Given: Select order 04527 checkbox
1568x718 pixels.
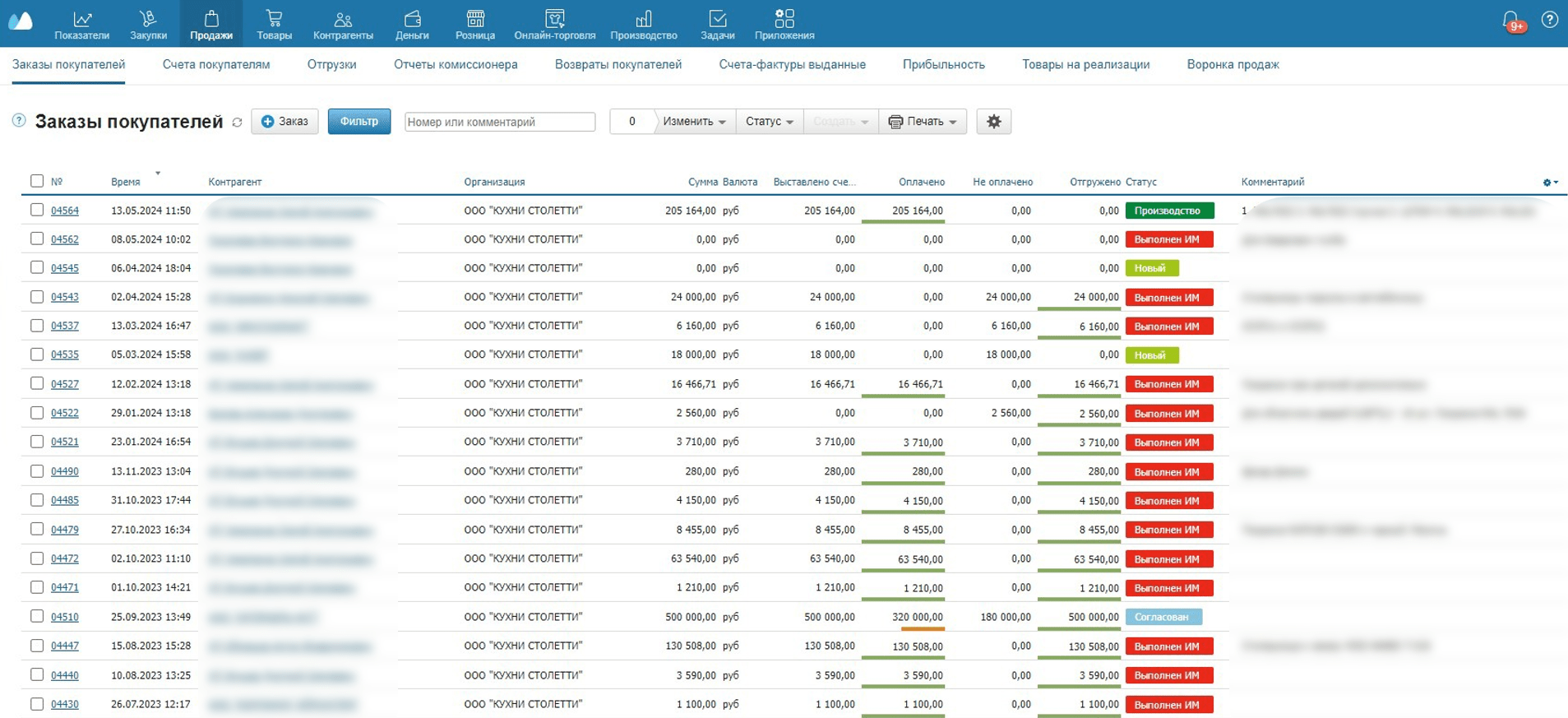Looking at the screenshot, I should [37, 383].
